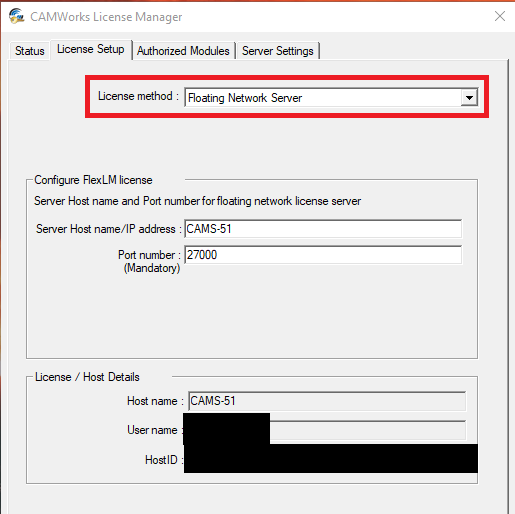515x514 pixels.
Task: Click the 'License / Host Details' group title
Action: coord(87,377)
